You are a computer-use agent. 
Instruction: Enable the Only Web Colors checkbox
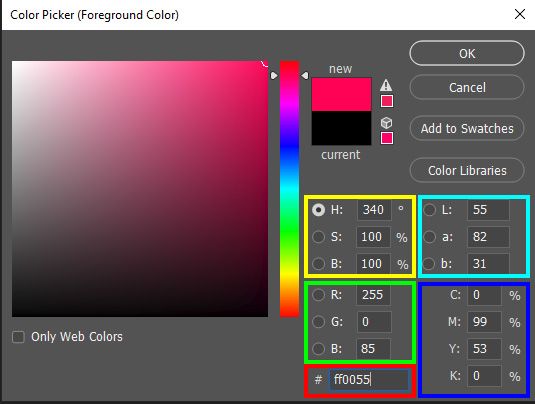coord(18,337)
